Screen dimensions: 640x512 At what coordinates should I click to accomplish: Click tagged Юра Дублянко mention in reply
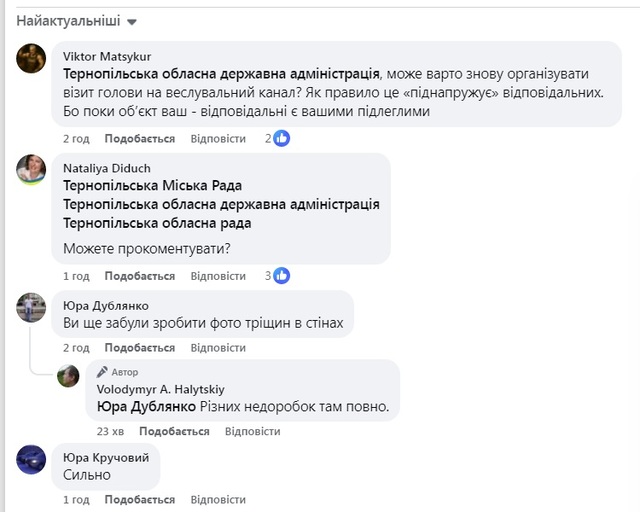[146, 407]
